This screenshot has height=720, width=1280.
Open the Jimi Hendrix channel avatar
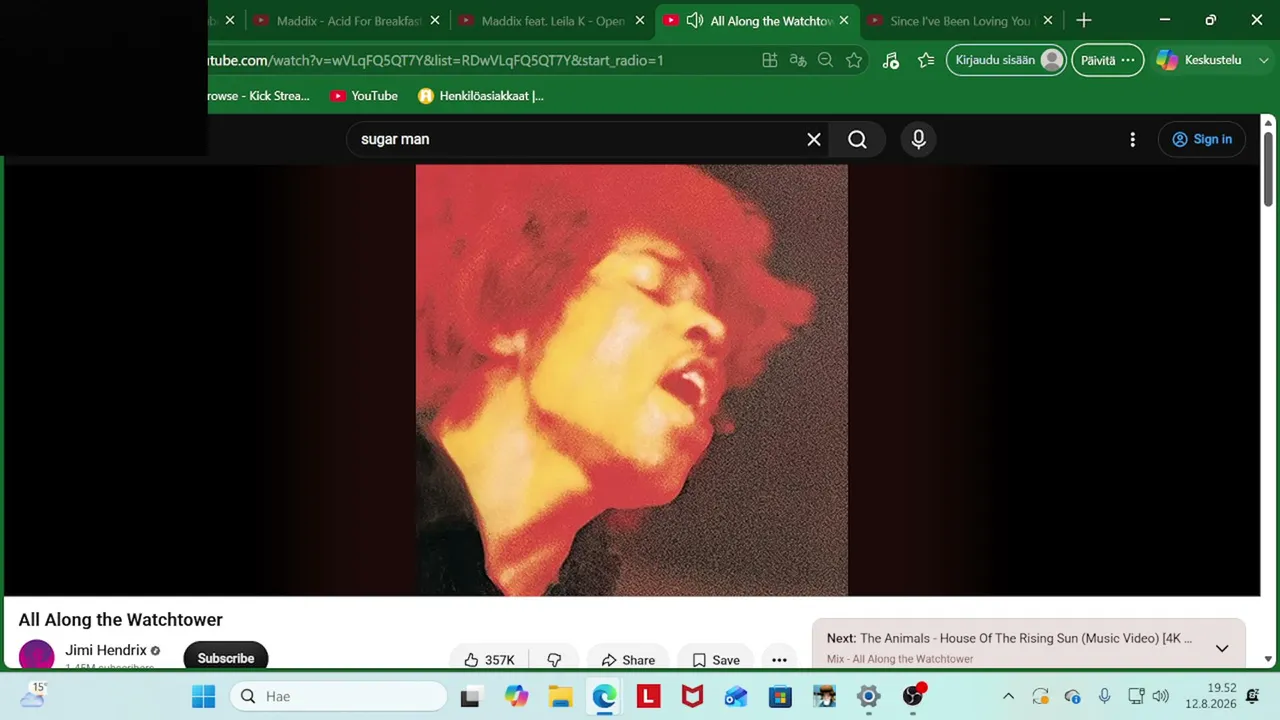[x=36, y=656]
